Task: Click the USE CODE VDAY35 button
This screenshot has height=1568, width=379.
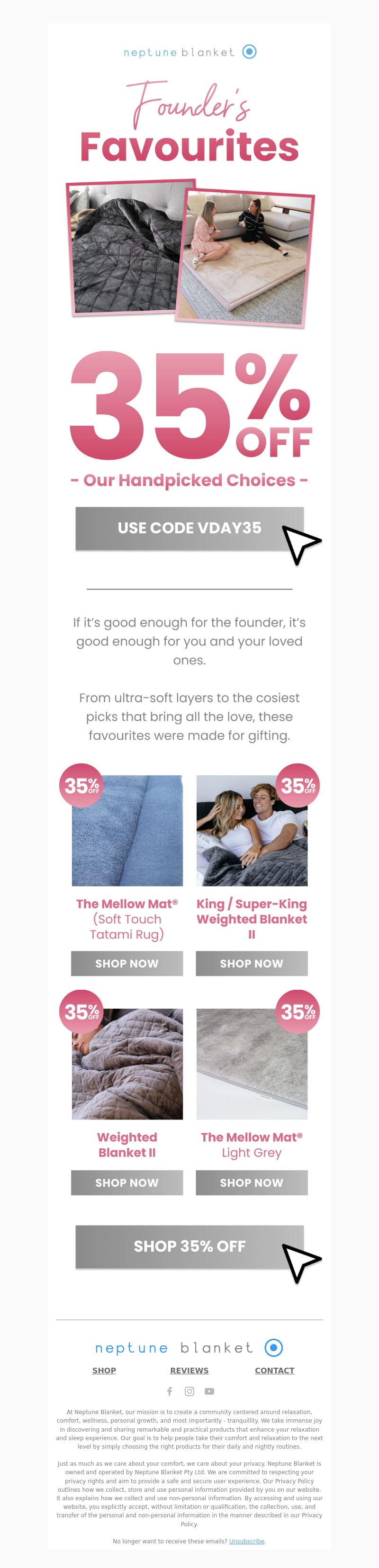Action: click(x=189, y=528)
